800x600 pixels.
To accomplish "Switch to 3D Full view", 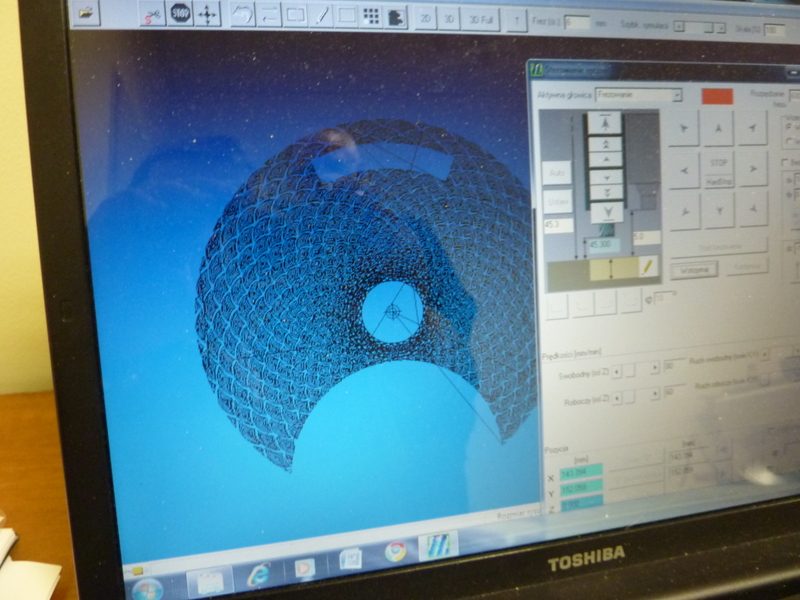I will [x=480, y=19].
